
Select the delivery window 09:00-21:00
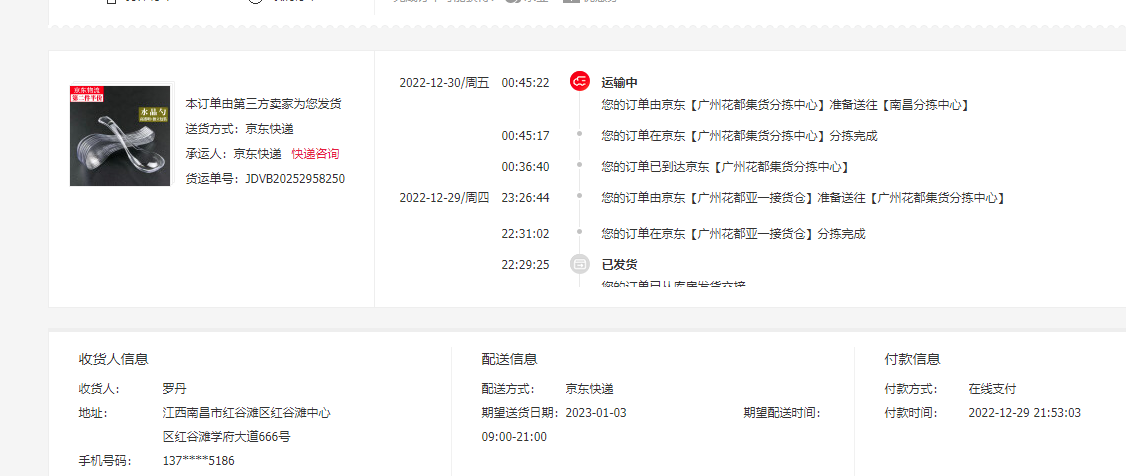click(514, 437)
